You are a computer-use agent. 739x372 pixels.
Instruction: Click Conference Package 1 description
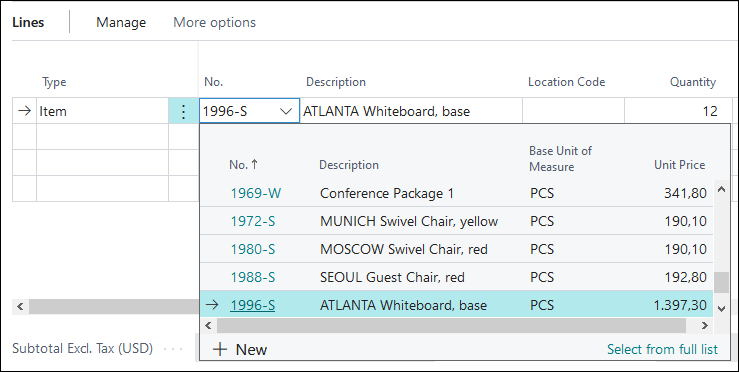click(386, 193)
